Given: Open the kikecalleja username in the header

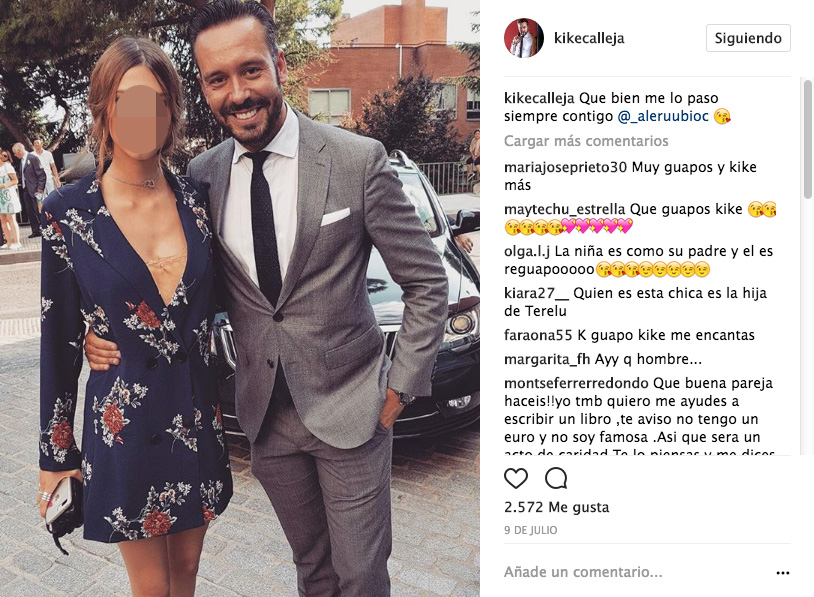Looking at the screenshot, I should (589, 38).
